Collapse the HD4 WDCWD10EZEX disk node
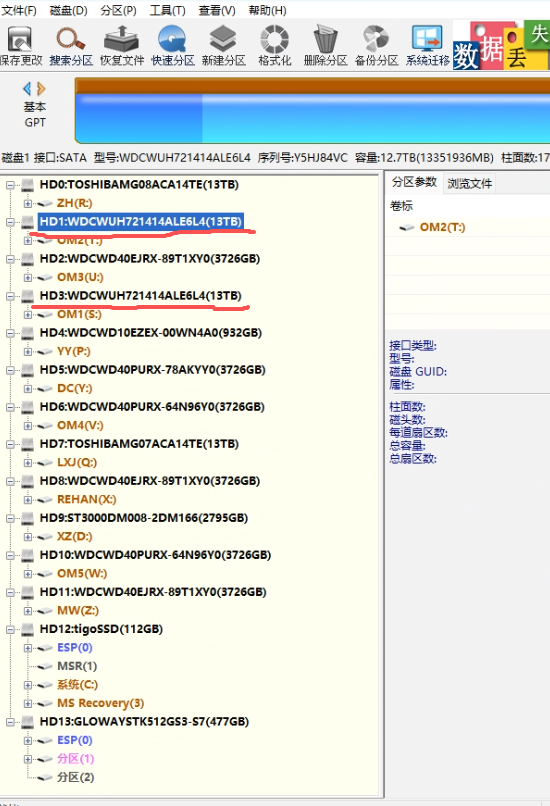Image resolution: width=550 pixels, height=806 pixels. pyautogui.click(x=10, y=333)
